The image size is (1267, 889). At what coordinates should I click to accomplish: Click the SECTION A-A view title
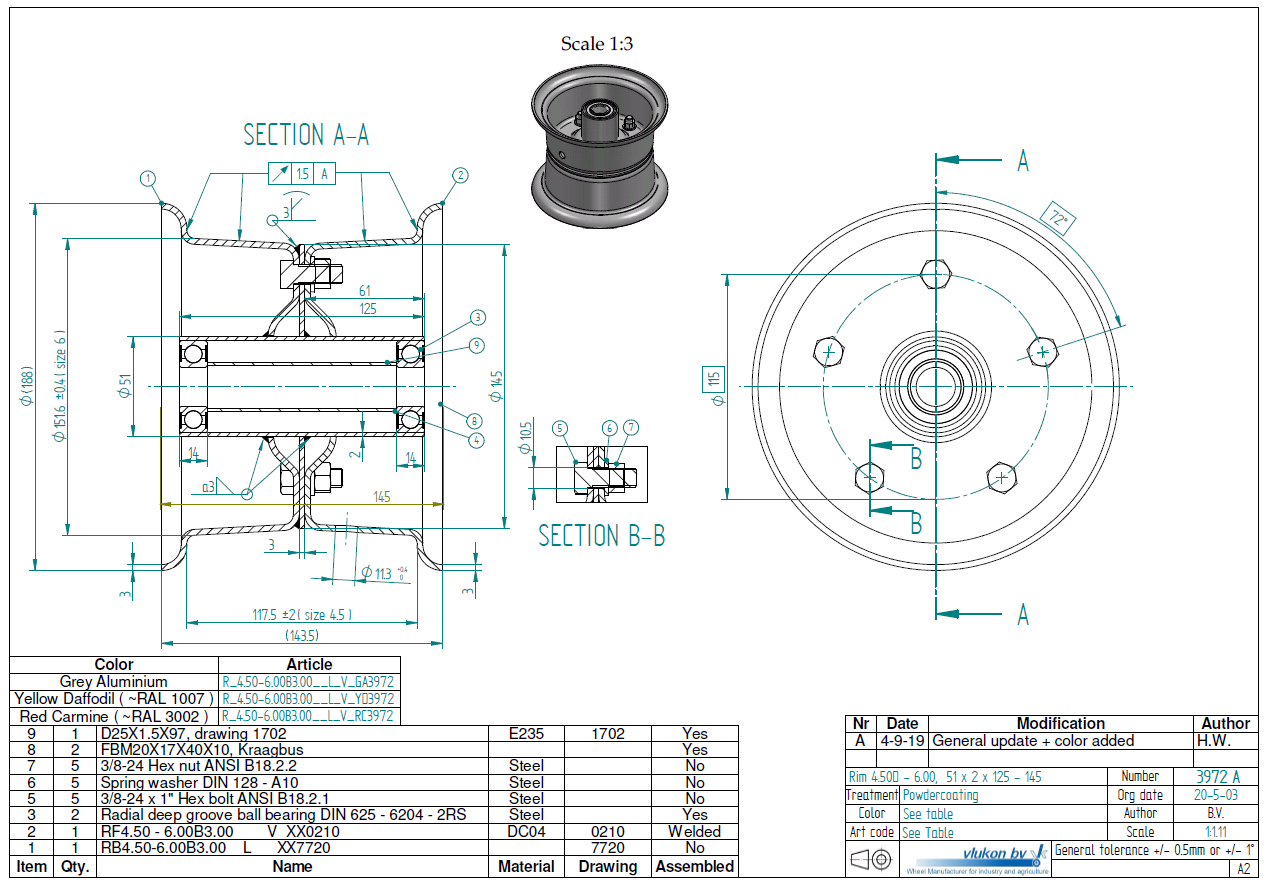coord(306,135)
